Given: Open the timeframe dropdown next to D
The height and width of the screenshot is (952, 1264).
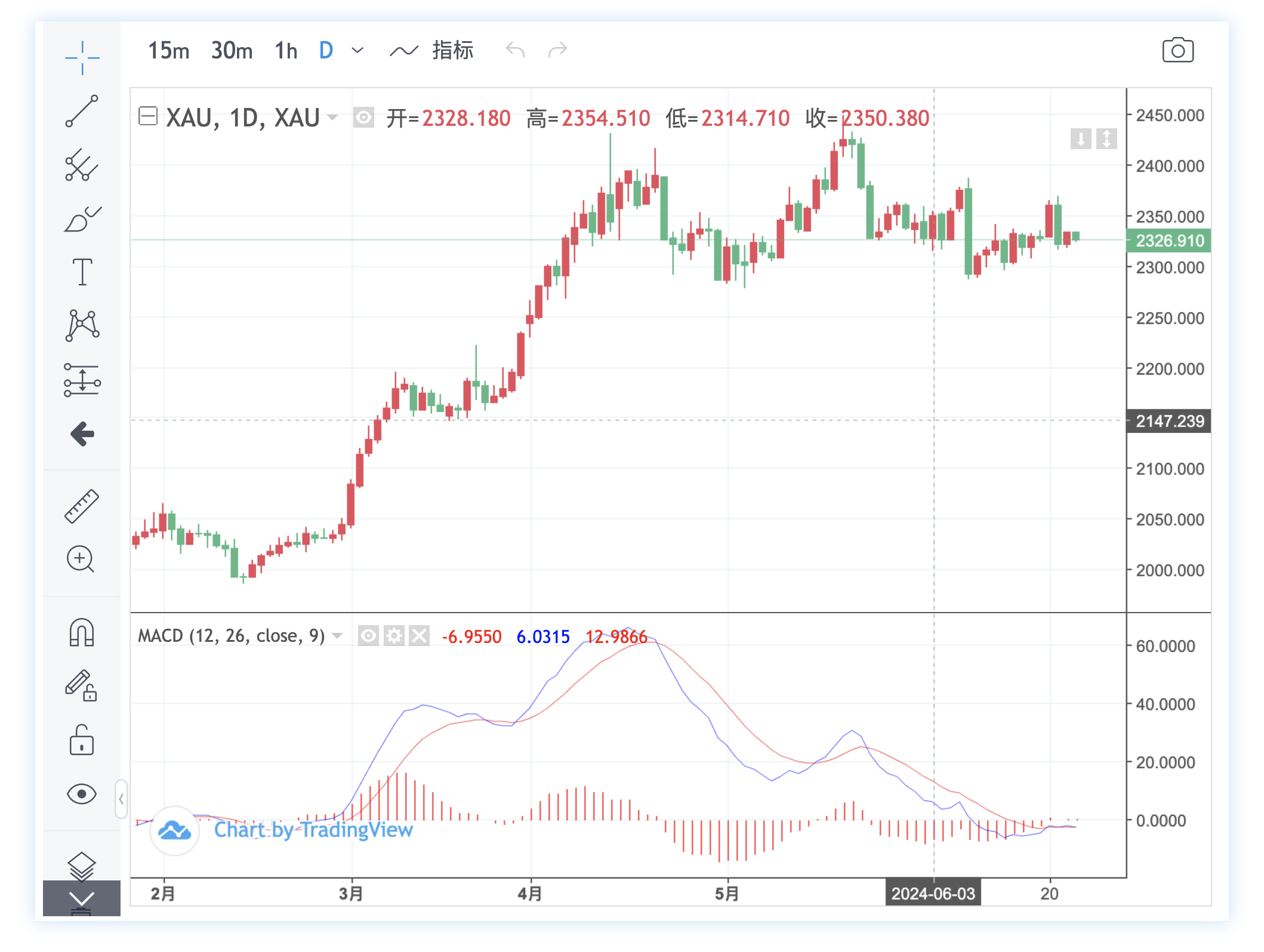Looking at the screenshot, I should click(357, 51).
